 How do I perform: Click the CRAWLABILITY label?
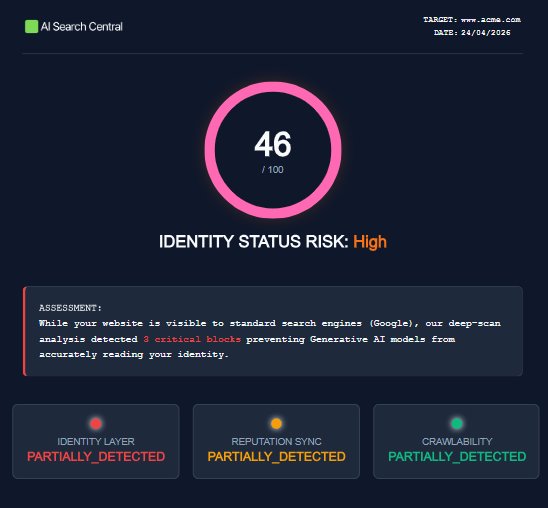point(457,442)
